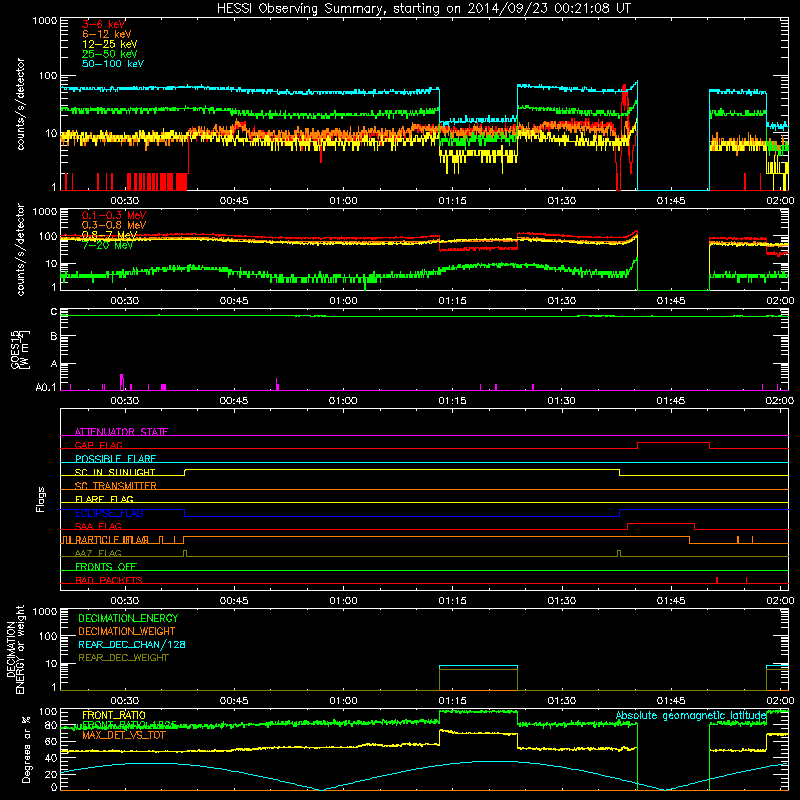Screen dimensions: 800x800
Task: Click the MAX_DET_VS_TOT legend entry
Action: tap(124, 735)
